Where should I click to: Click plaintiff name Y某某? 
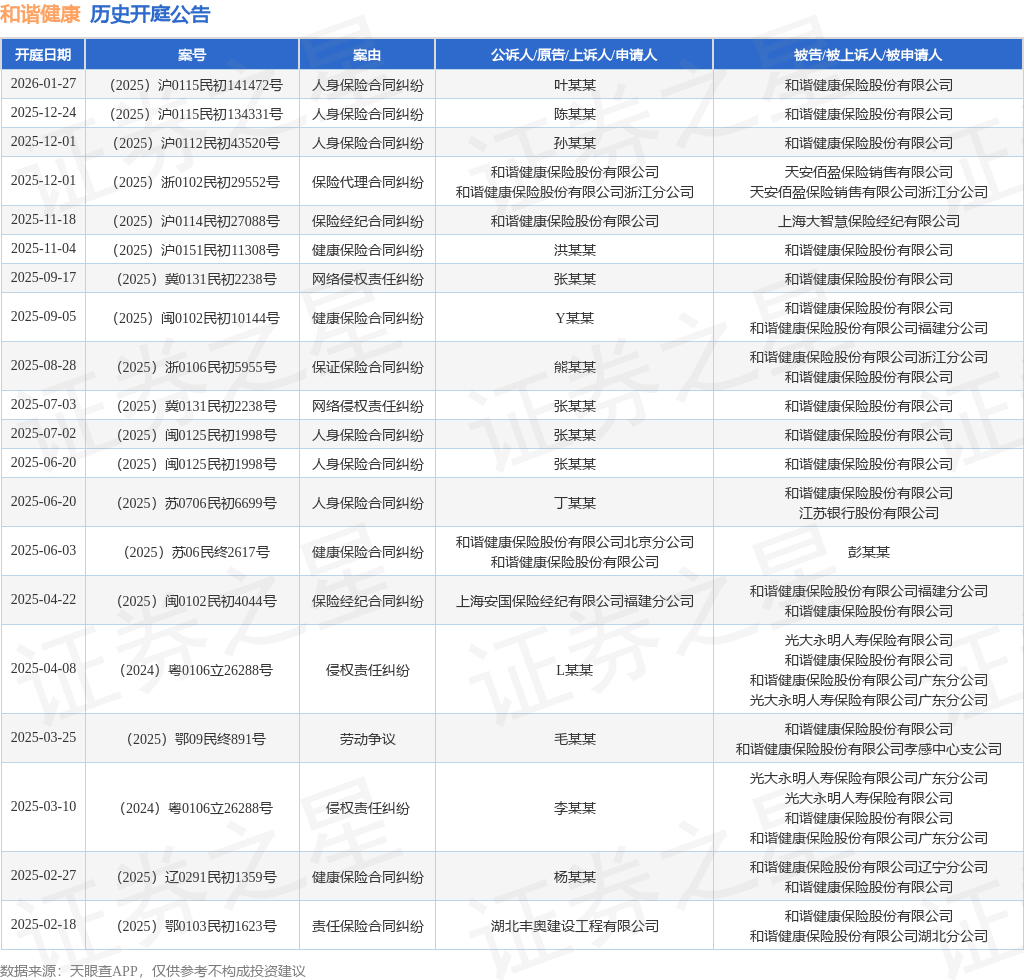pyautogui.click(x=575, y=318)
